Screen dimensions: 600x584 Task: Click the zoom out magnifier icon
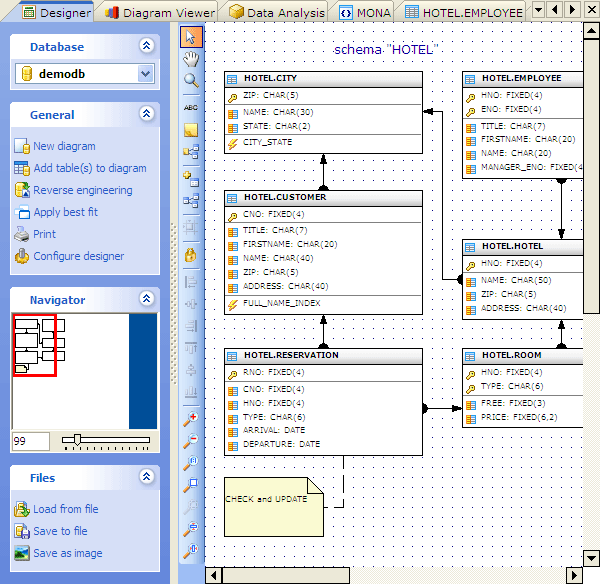191,439
